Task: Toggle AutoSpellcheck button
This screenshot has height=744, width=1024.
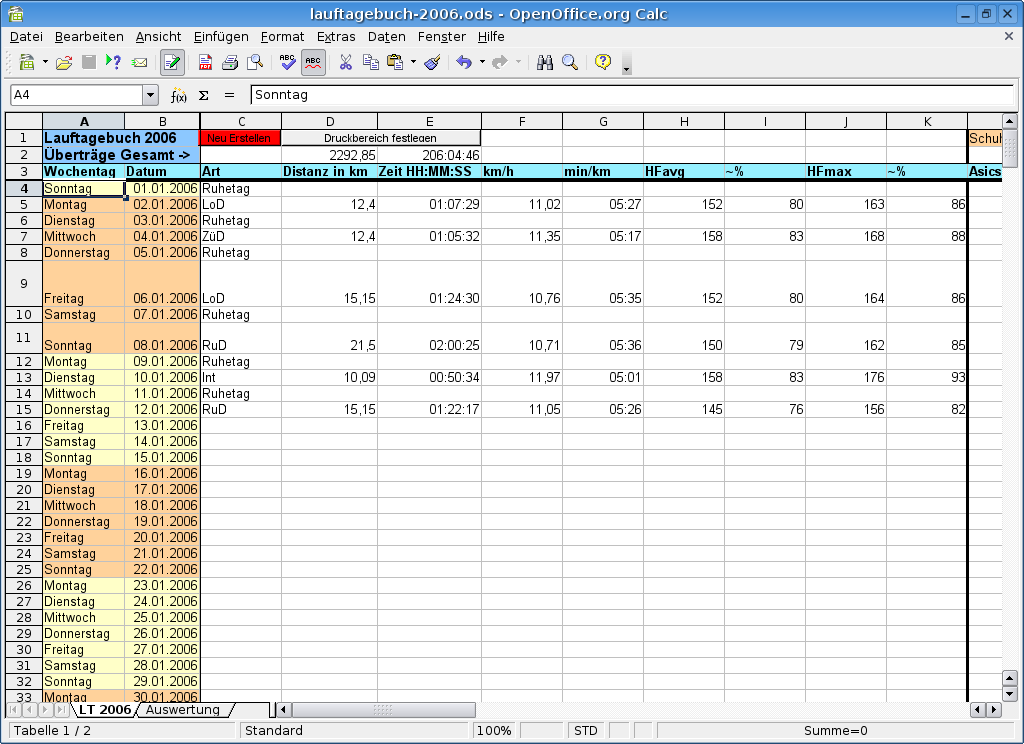Action: [313, 62]
